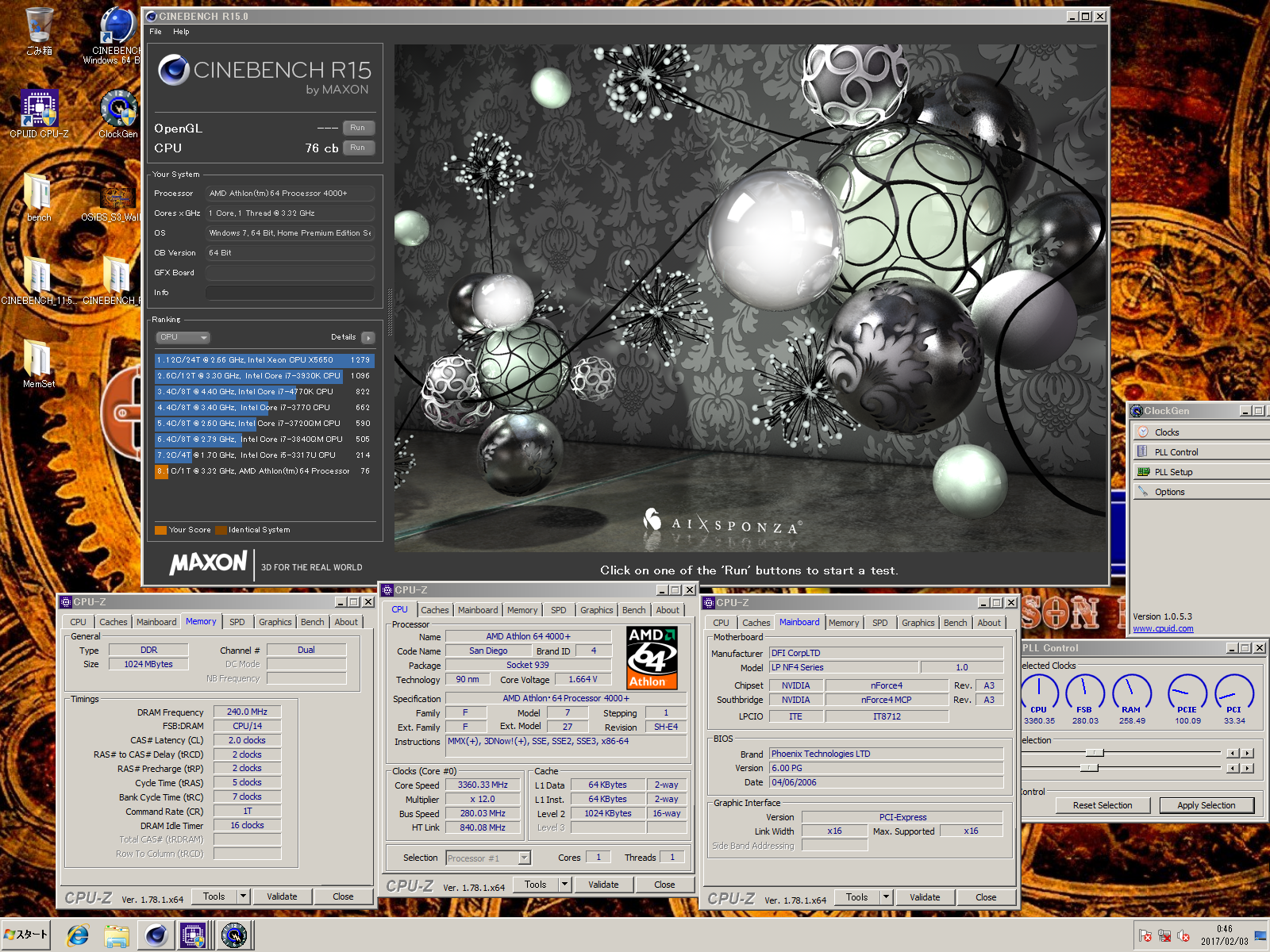Close the Mainboard CPU-Z window via Close button
The width and height of the screenshot is (1270, 952).
click(x=986, y=897)
